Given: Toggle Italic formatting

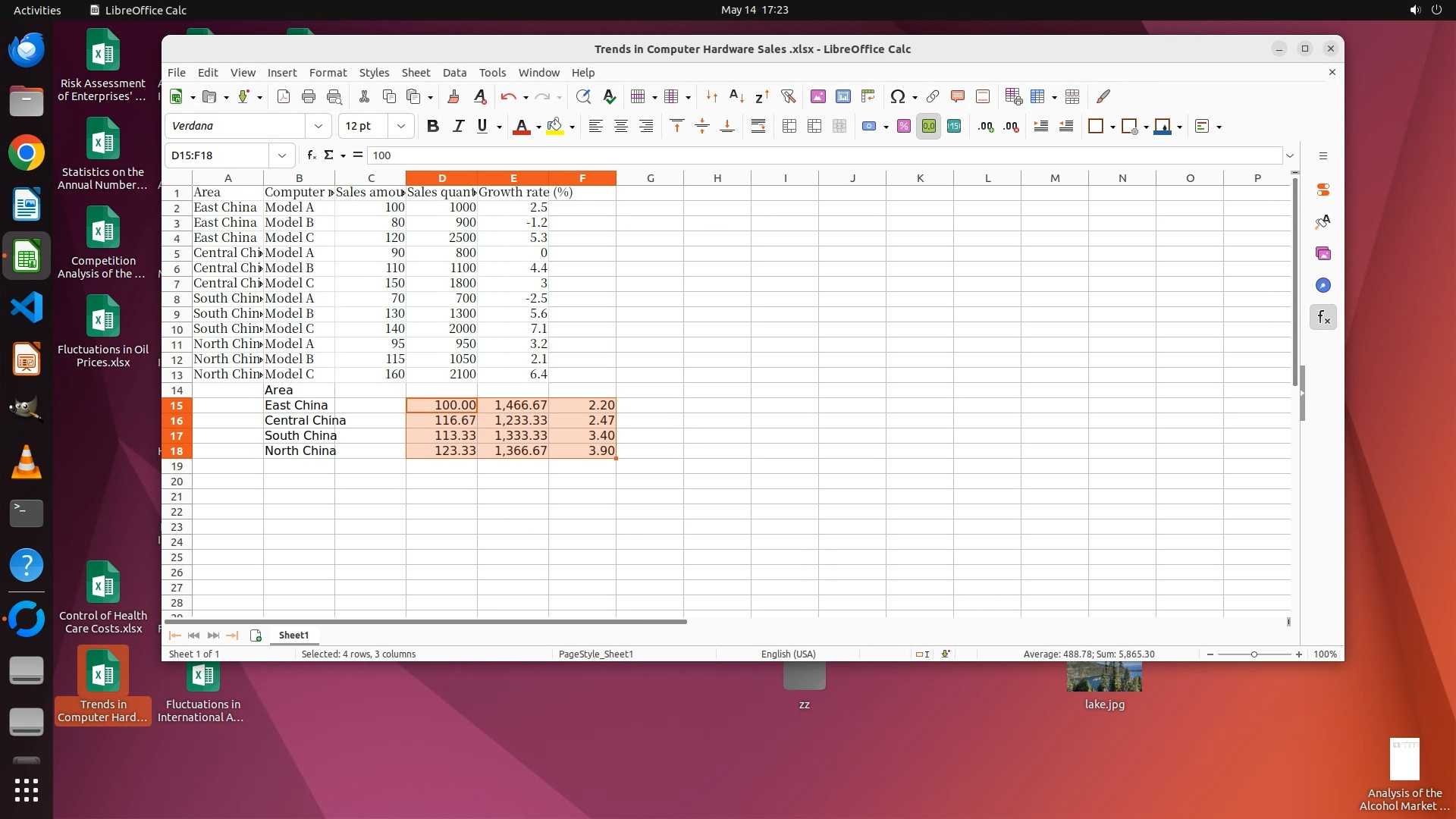Looking at the screenshot, I should coord(457,127).
